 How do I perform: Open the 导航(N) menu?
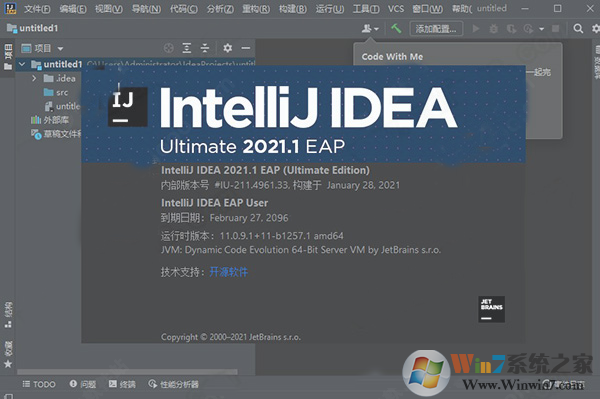tap(146, 9)
